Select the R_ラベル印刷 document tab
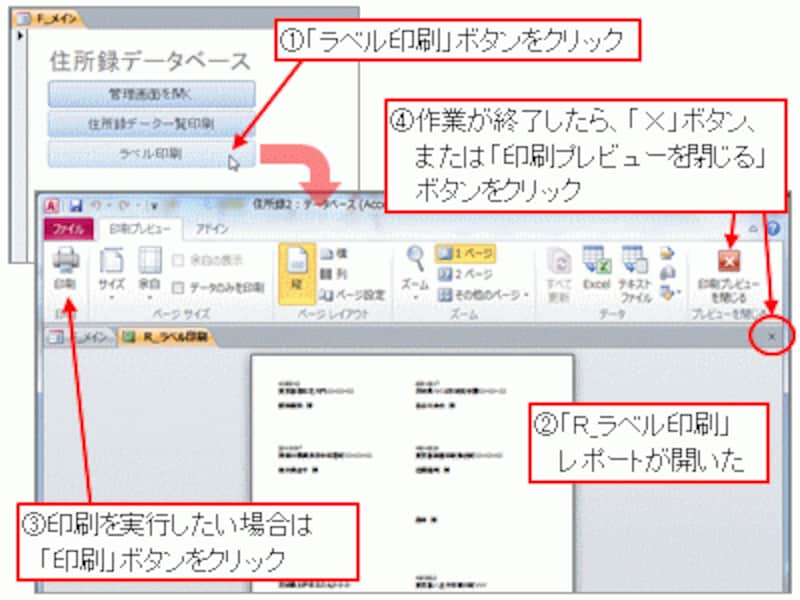 tap(167, 337)
